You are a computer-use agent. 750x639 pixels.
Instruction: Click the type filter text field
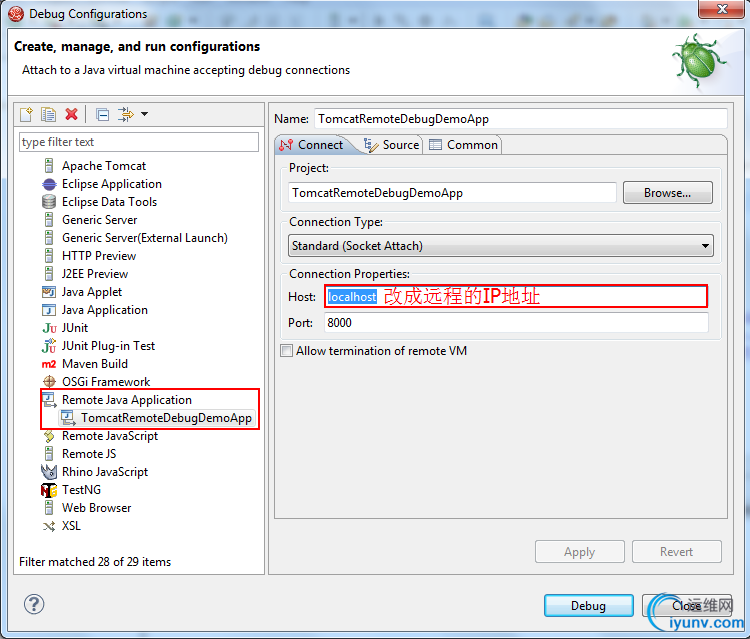coord(139,142)
